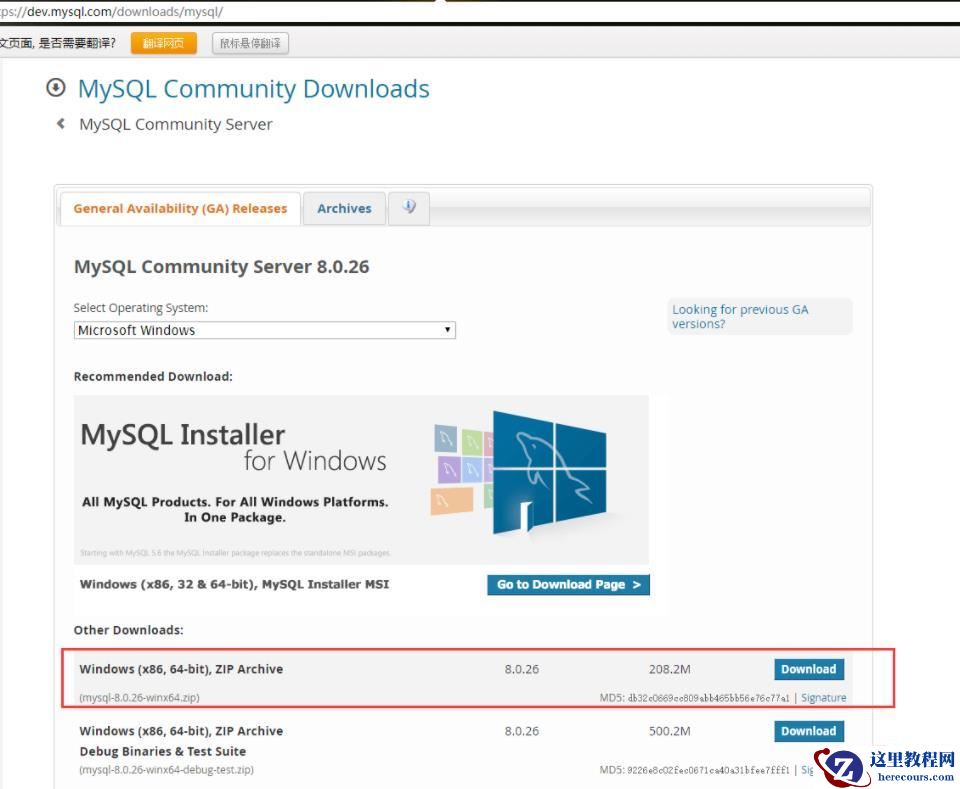The height and width of the screenshot is (789, 960).
Task: Download the 208.2M ZIP Archive
Action: click(809, 669)
